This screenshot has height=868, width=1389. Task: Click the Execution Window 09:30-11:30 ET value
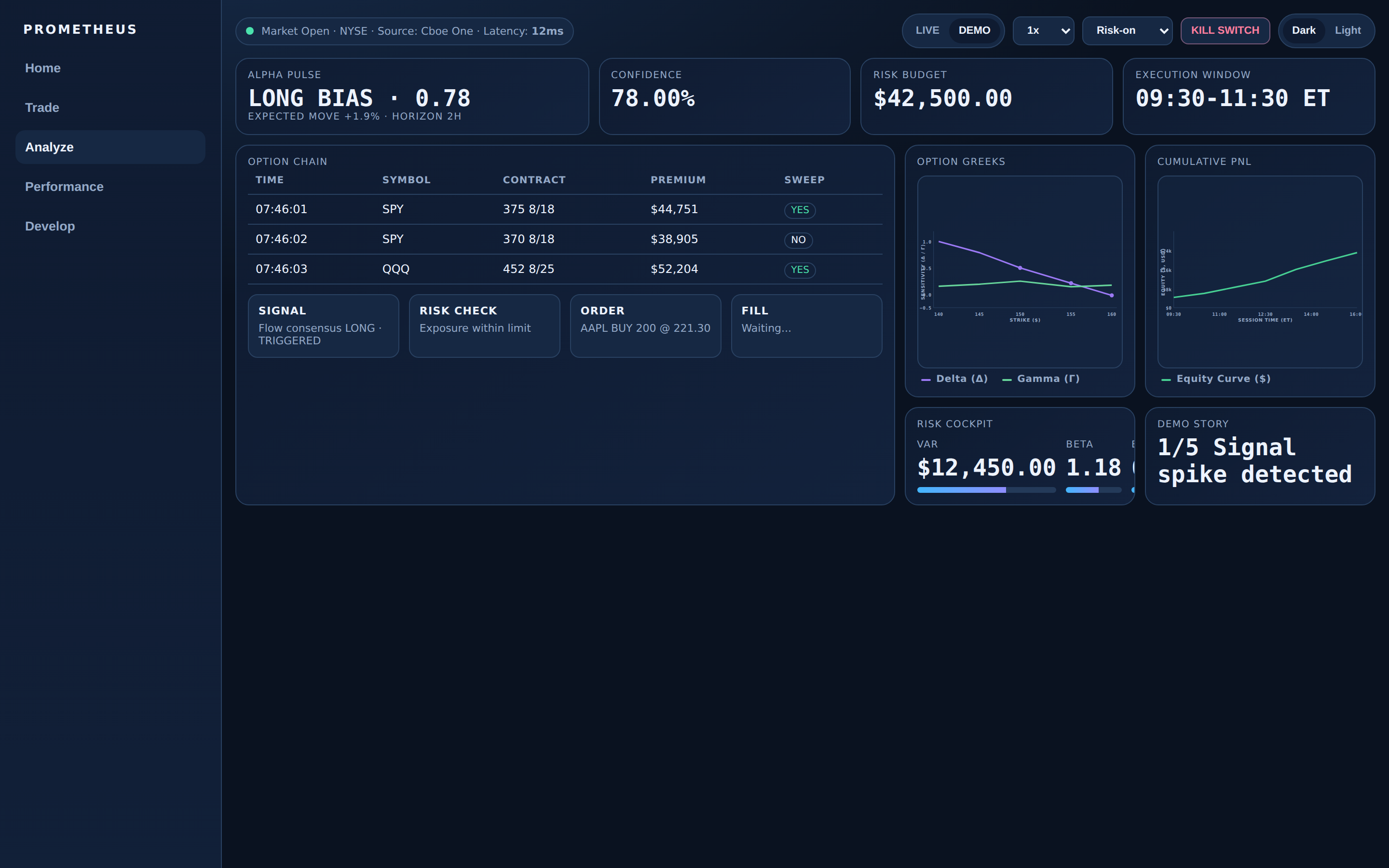click(1232, 99)
